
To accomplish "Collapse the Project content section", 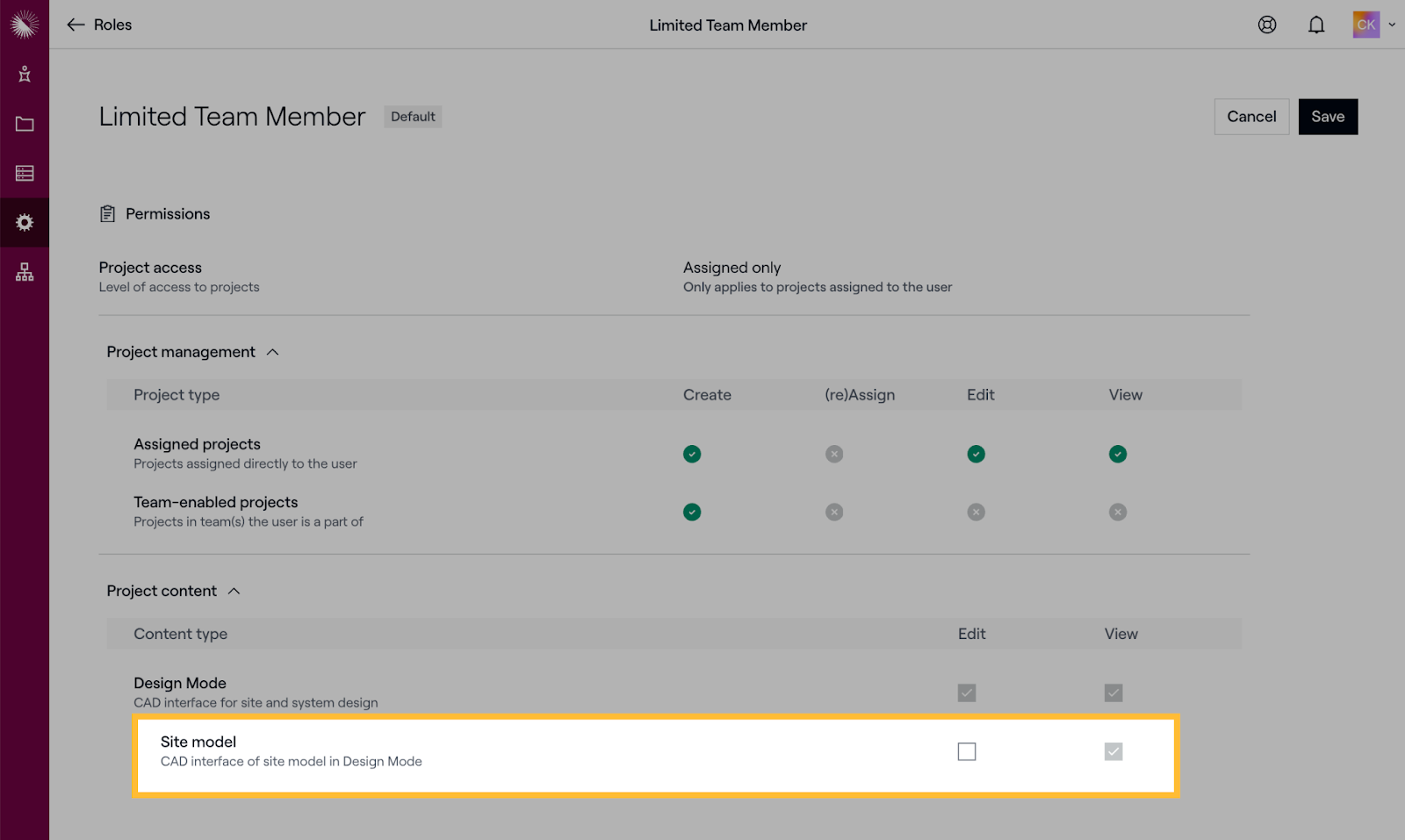I will click(x=234, y=591).
